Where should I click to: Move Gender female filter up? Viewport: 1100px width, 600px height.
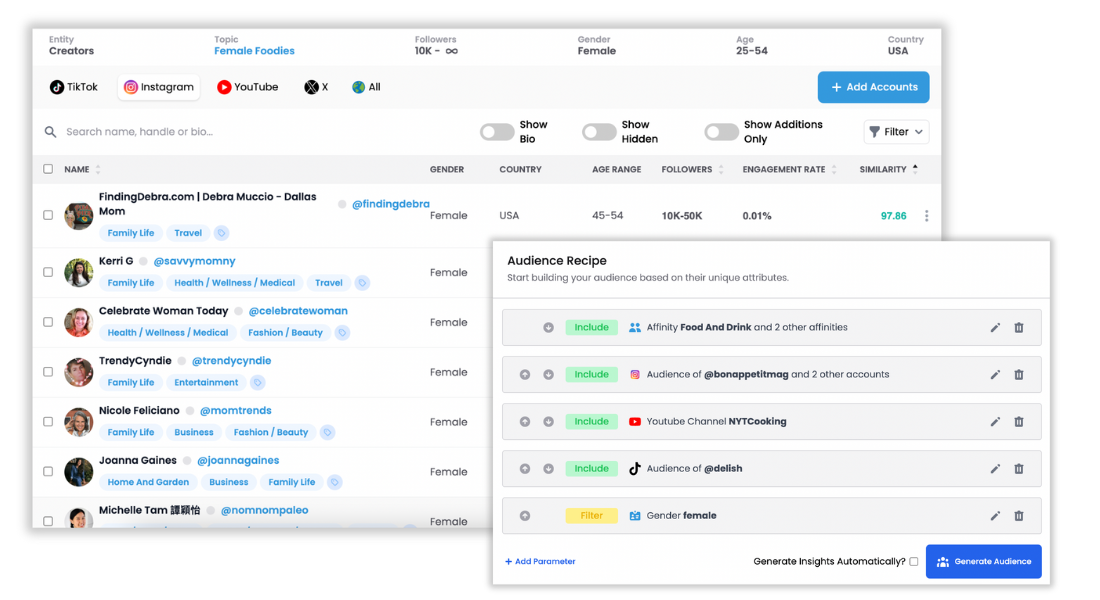[x=525, y=516]
